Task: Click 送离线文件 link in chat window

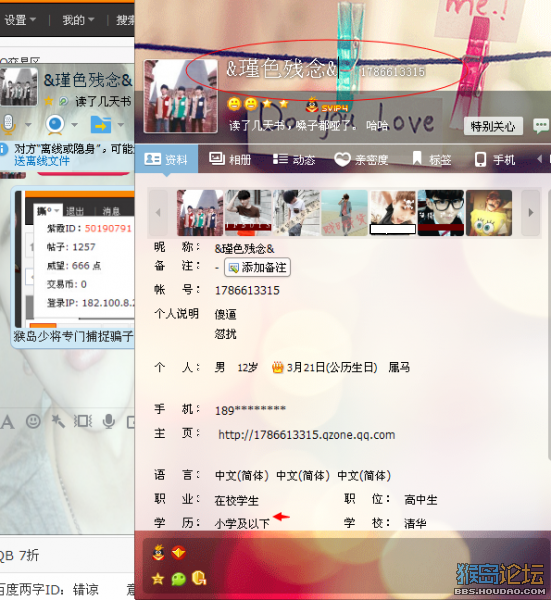Action: 42,161
